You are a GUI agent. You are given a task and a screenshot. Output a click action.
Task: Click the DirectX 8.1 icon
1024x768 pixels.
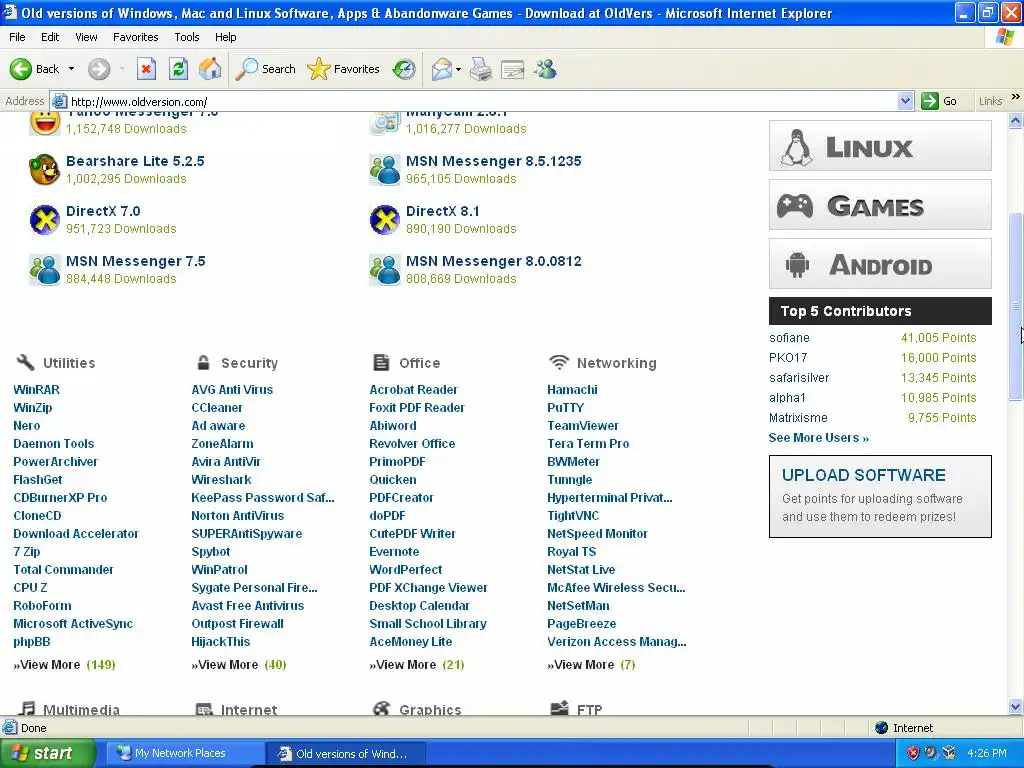pyautogui.click(x=385, y=219)
